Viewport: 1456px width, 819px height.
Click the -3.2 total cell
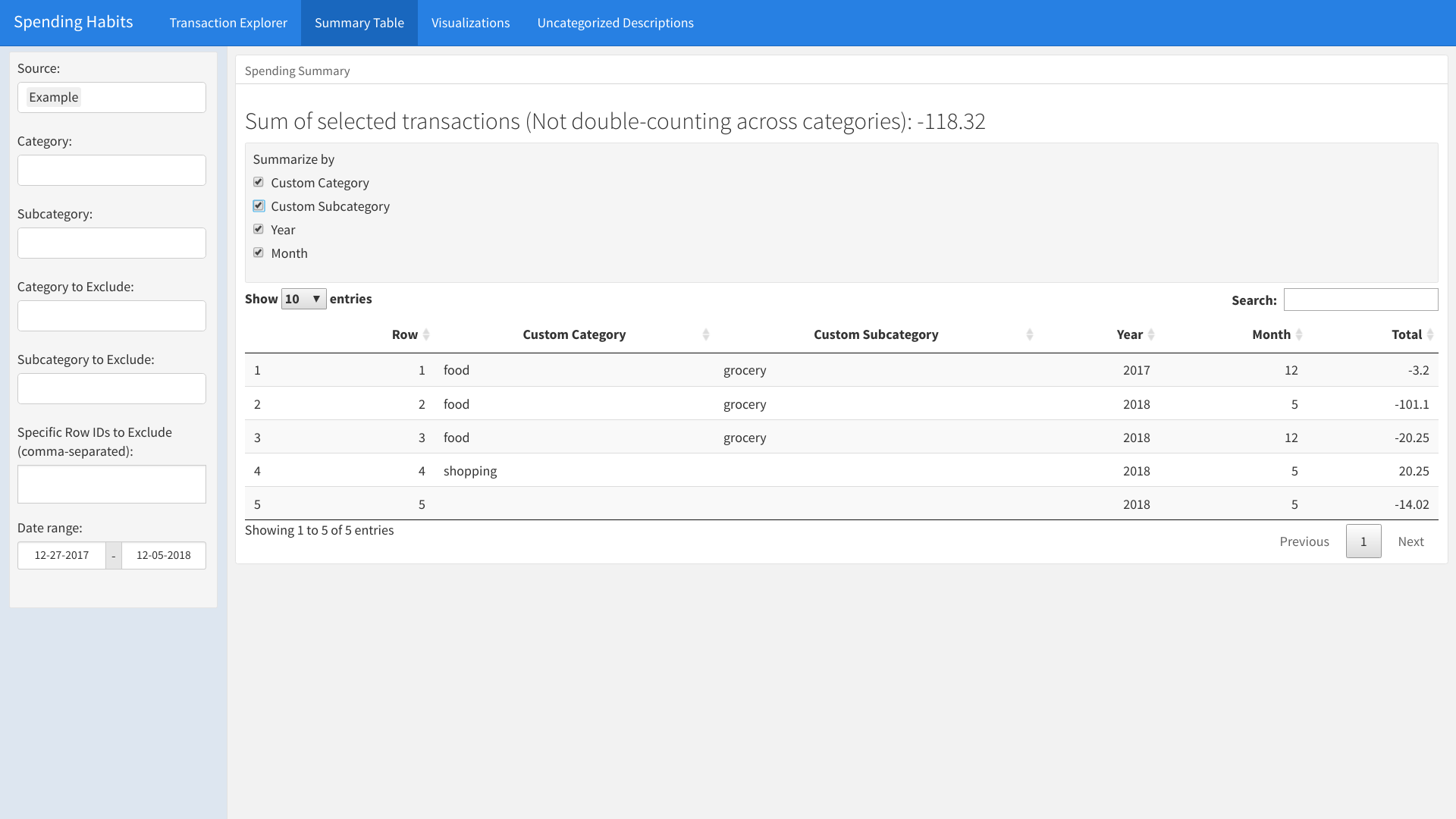(1418, 370)
